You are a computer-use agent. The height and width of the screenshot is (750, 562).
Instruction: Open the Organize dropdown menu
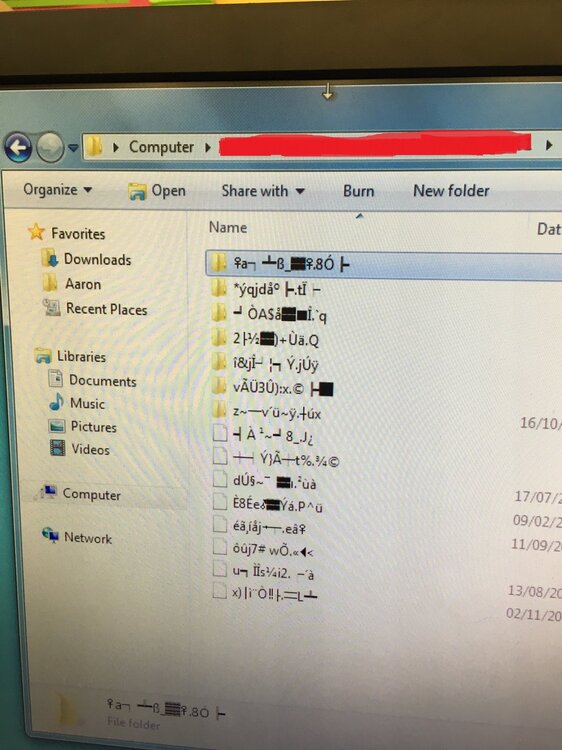[x=57, y=190]
